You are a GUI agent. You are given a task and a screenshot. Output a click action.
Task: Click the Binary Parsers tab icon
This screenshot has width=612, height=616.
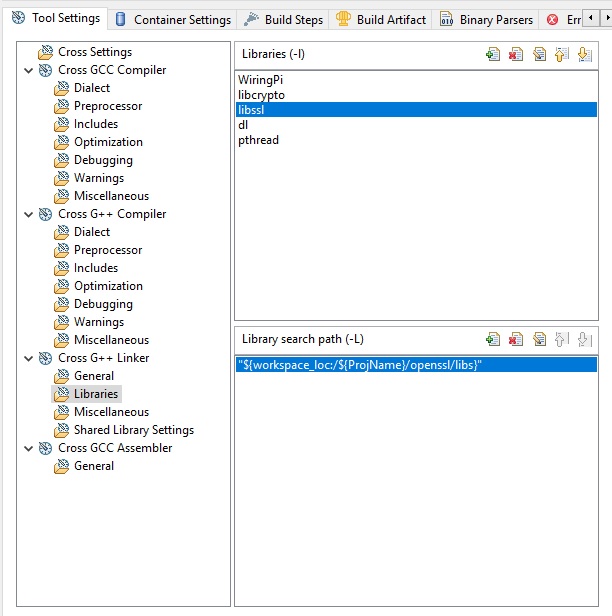pyautogui.click(x=446, y=19)
